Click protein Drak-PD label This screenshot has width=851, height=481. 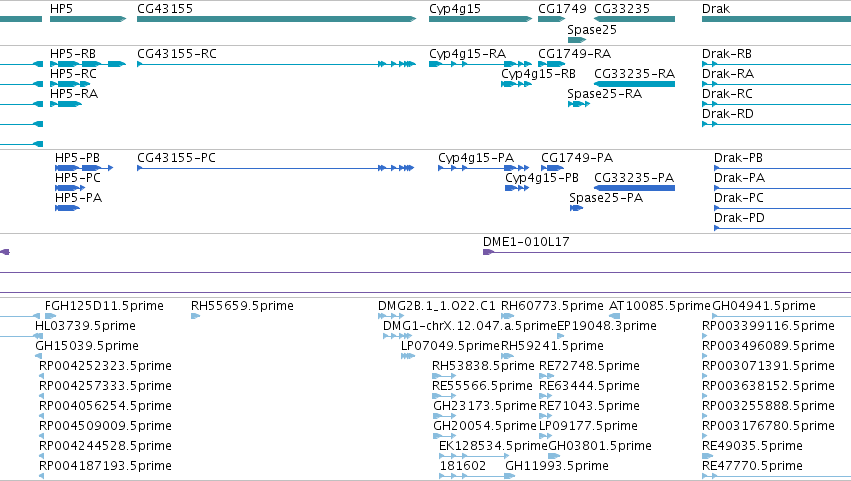739,218
